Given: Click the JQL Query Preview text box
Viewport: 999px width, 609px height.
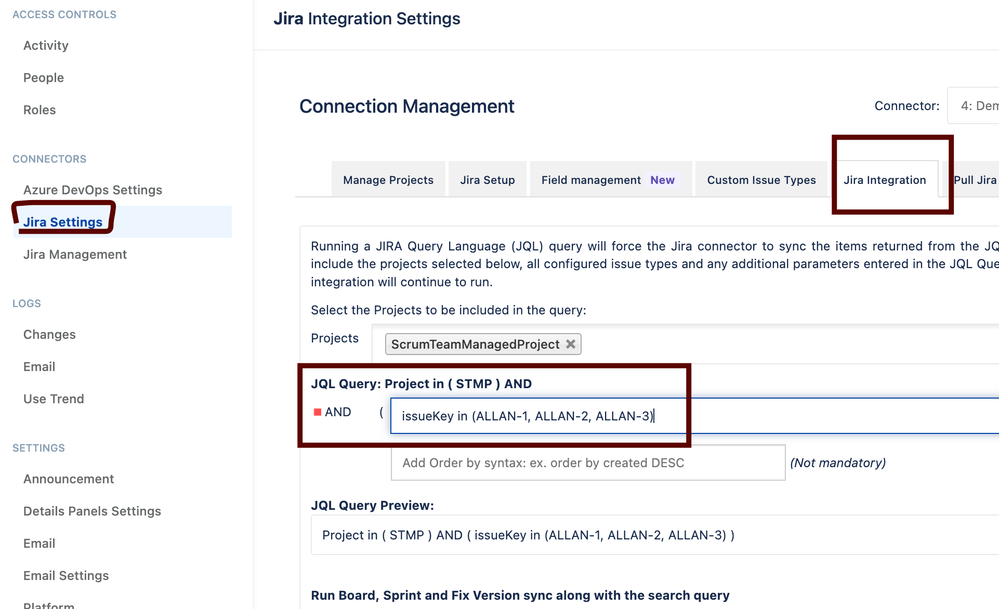Looking at the screenshot, I should tap(655, 535).
